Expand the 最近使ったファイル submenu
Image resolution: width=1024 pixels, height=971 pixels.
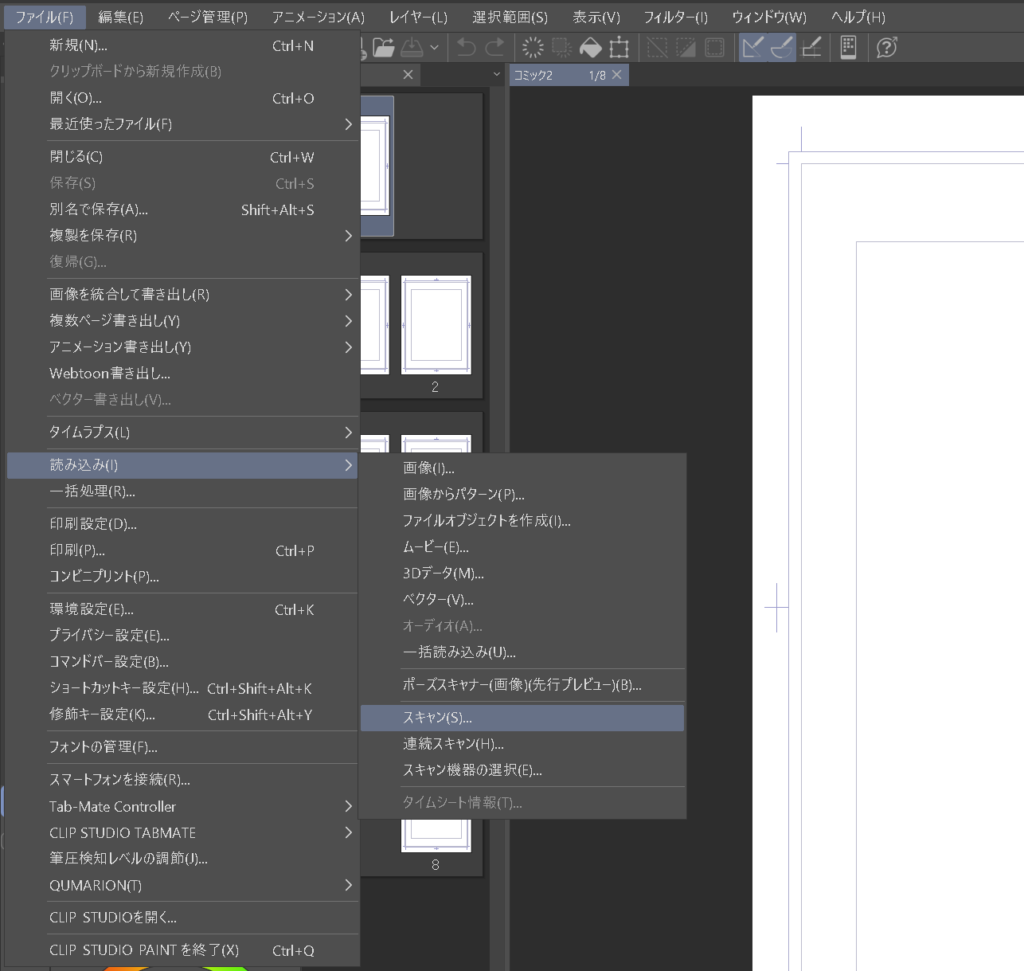click(182, 124)
